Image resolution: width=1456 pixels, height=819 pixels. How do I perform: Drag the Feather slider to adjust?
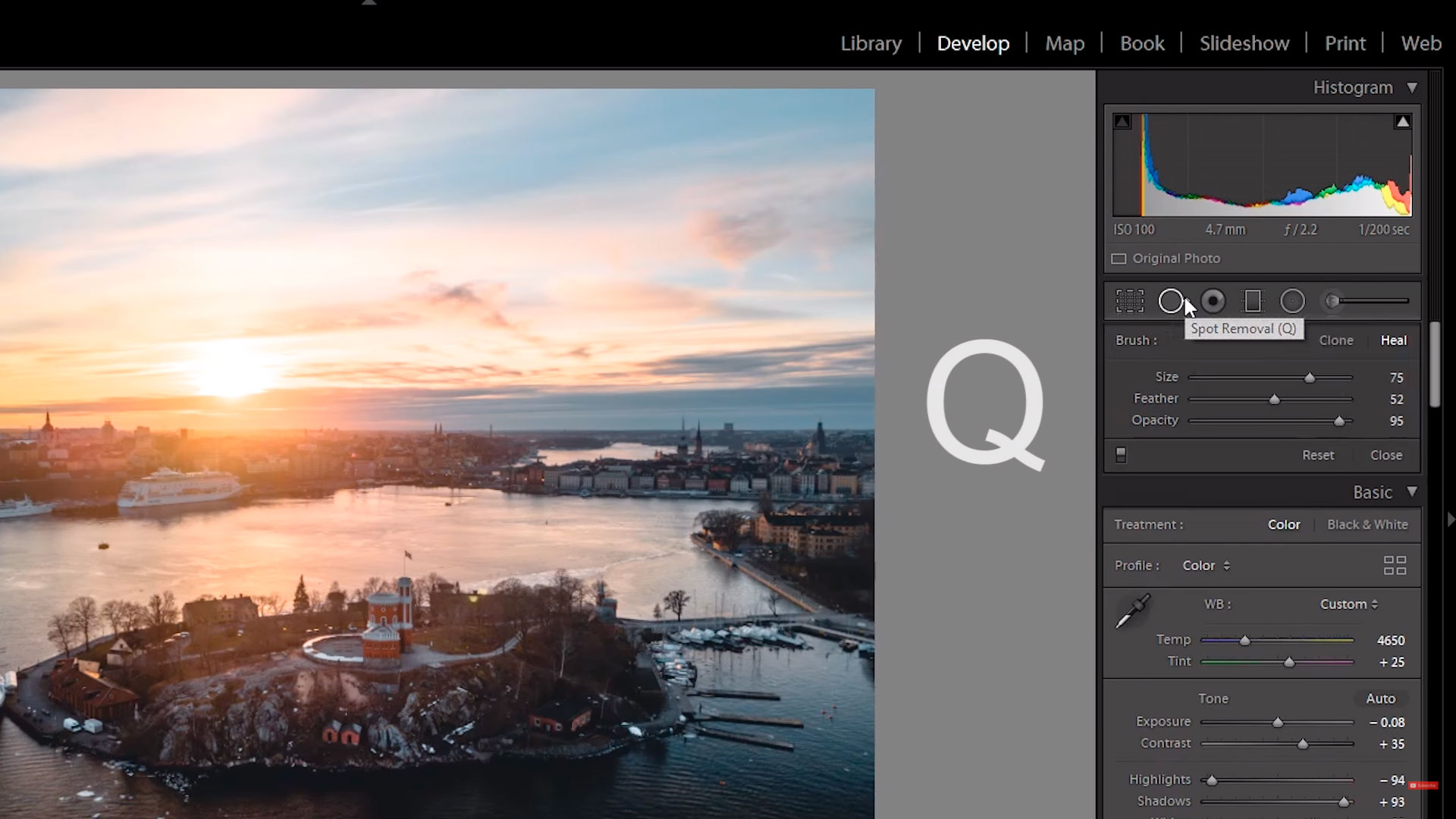coord(1273,398)
